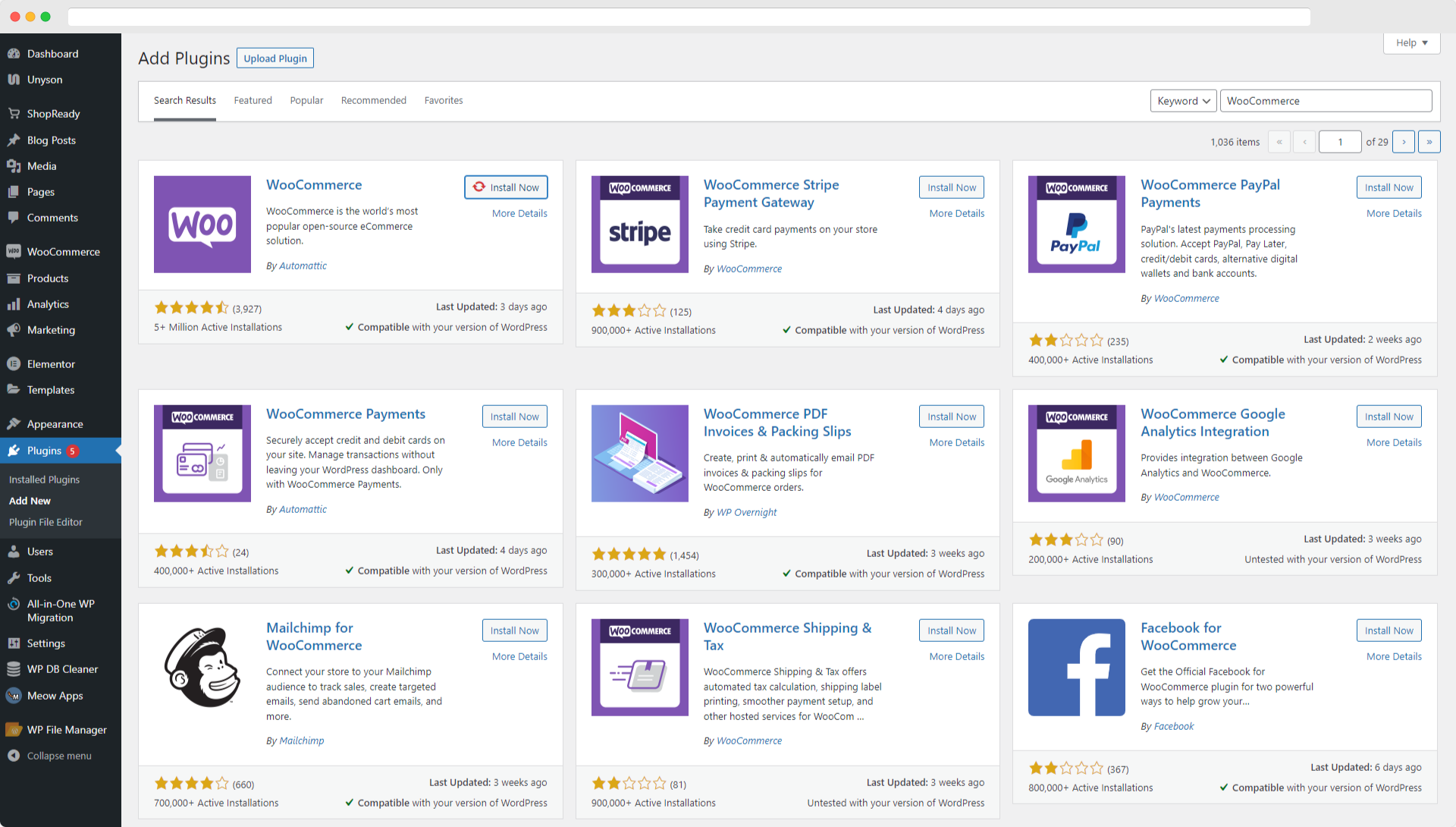Switch to Featured tab

point(253,100)
